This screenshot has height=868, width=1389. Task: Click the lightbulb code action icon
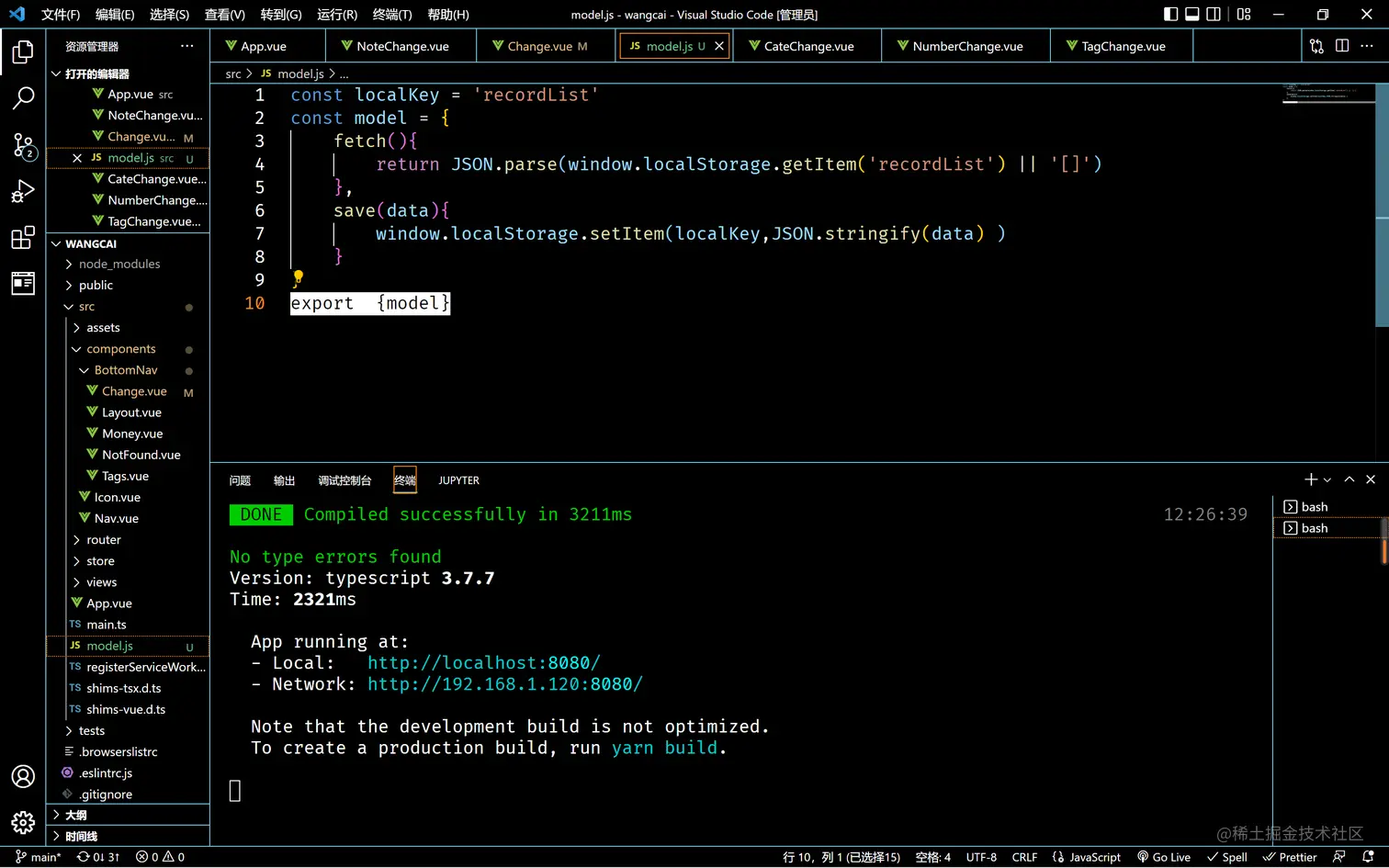tap(298, 276)
